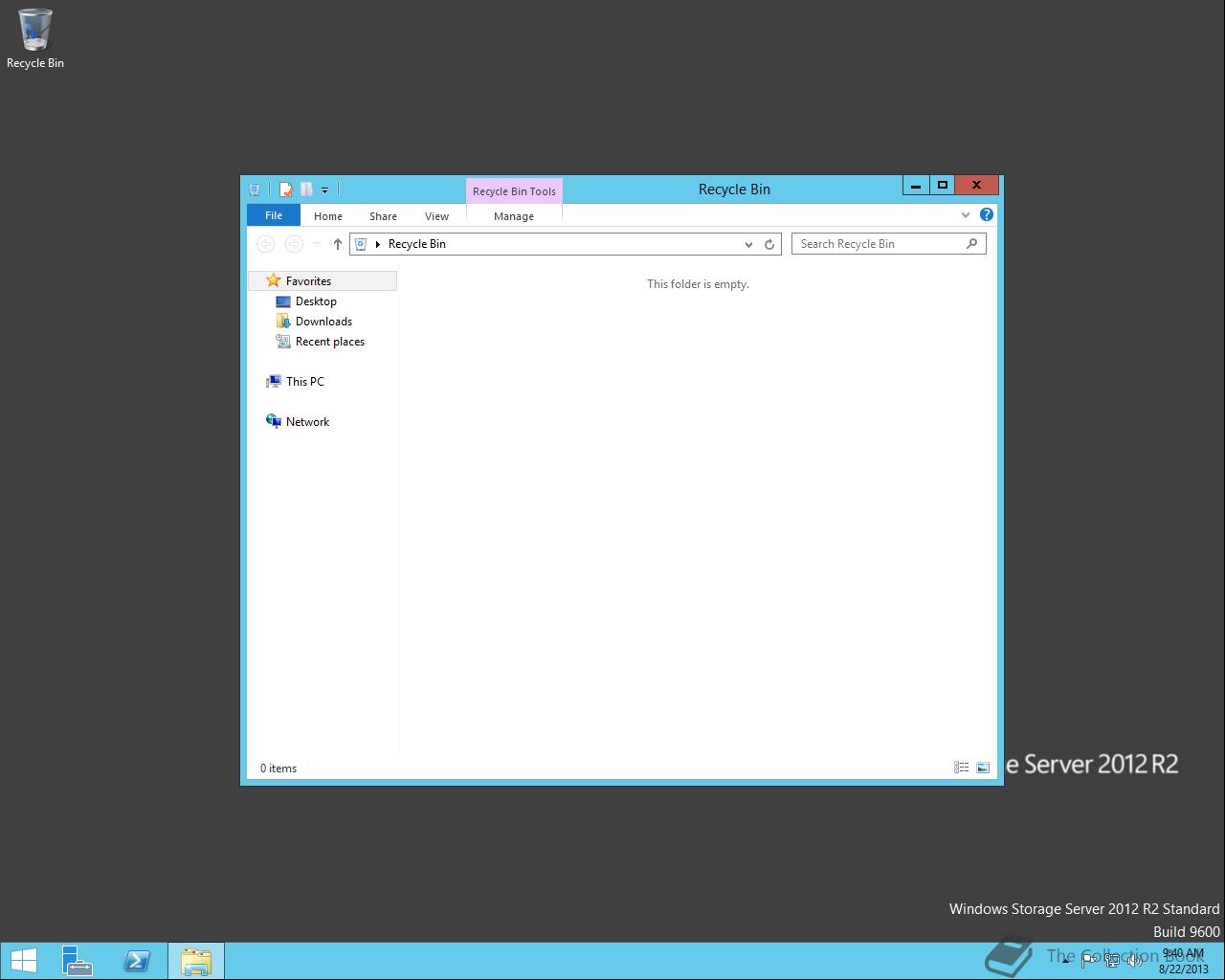Click the New folder quick access icon

pyautogui.click(x=306, y=189)
